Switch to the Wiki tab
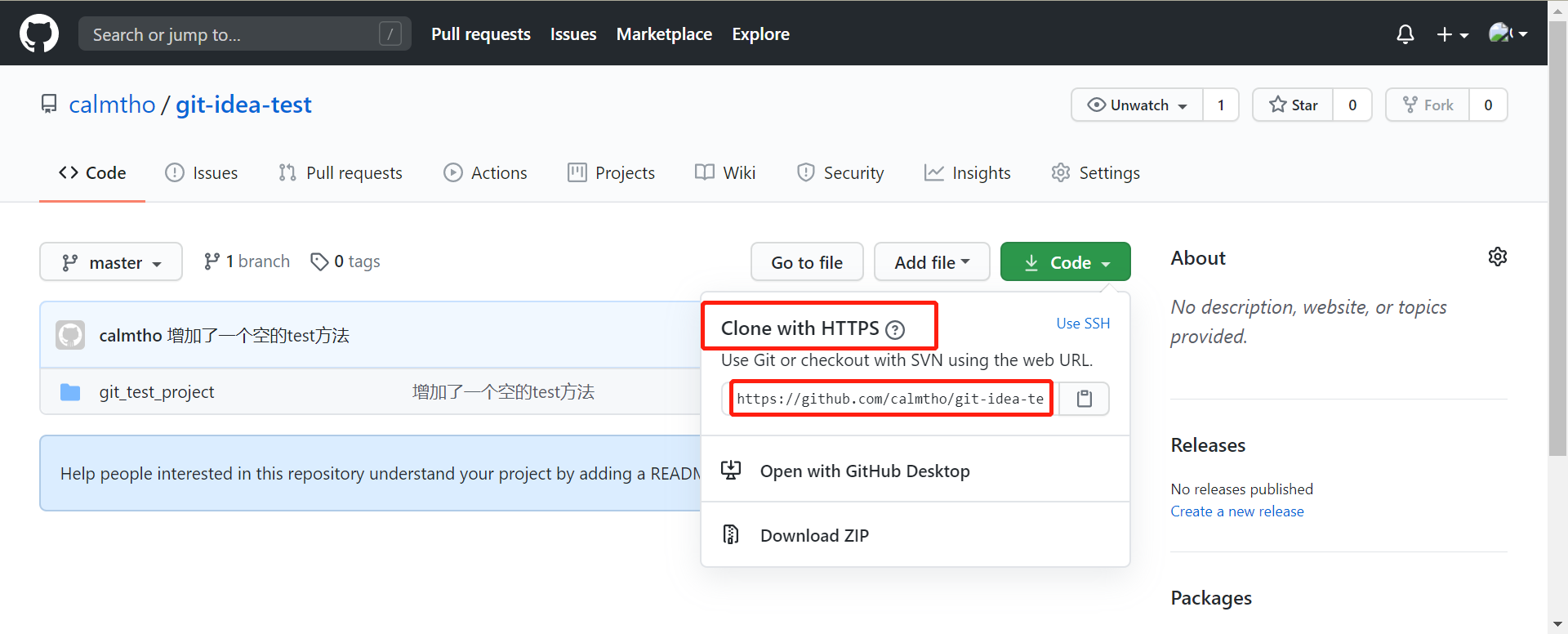1568x634 pixels. pos(725,173)
